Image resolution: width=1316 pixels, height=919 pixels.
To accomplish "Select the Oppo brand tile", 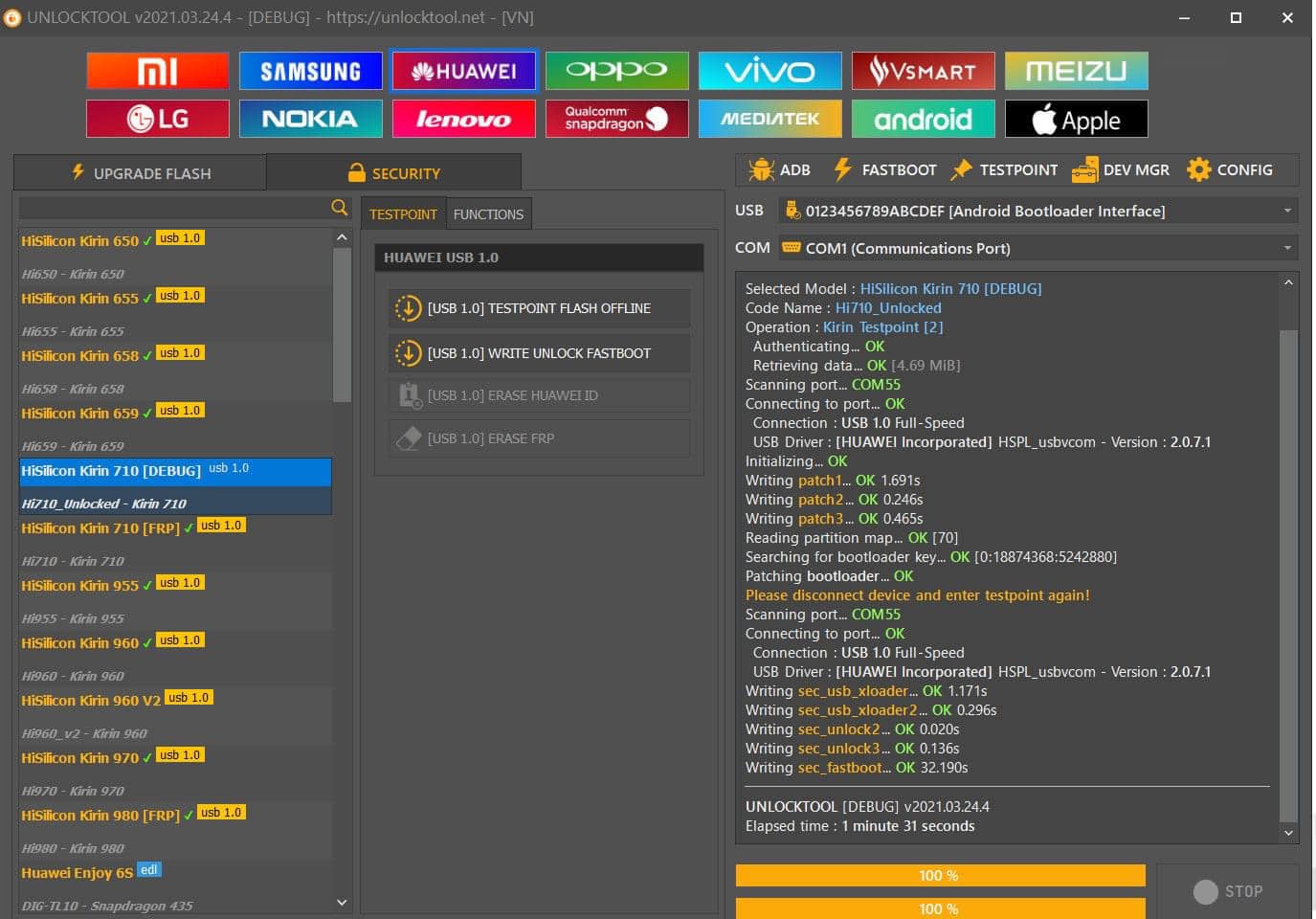I will [x=617, y=71].
